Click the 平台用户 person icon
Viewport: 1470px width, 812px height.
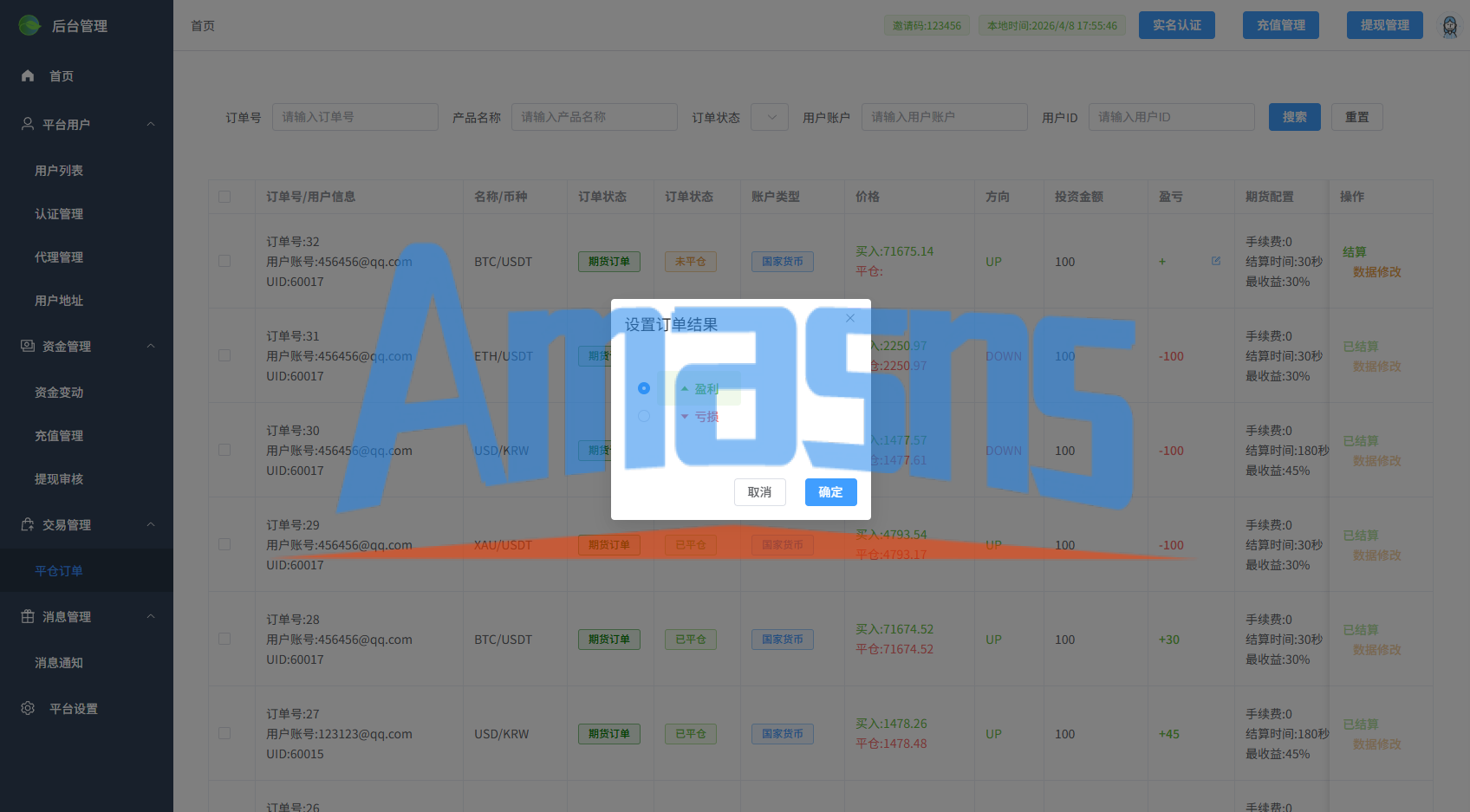(x=28, y=124)
